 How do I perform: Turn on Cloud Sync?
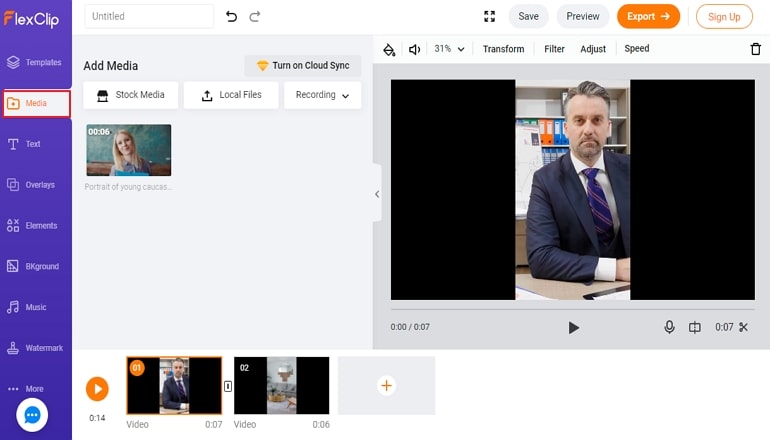[x=303, y=65]
